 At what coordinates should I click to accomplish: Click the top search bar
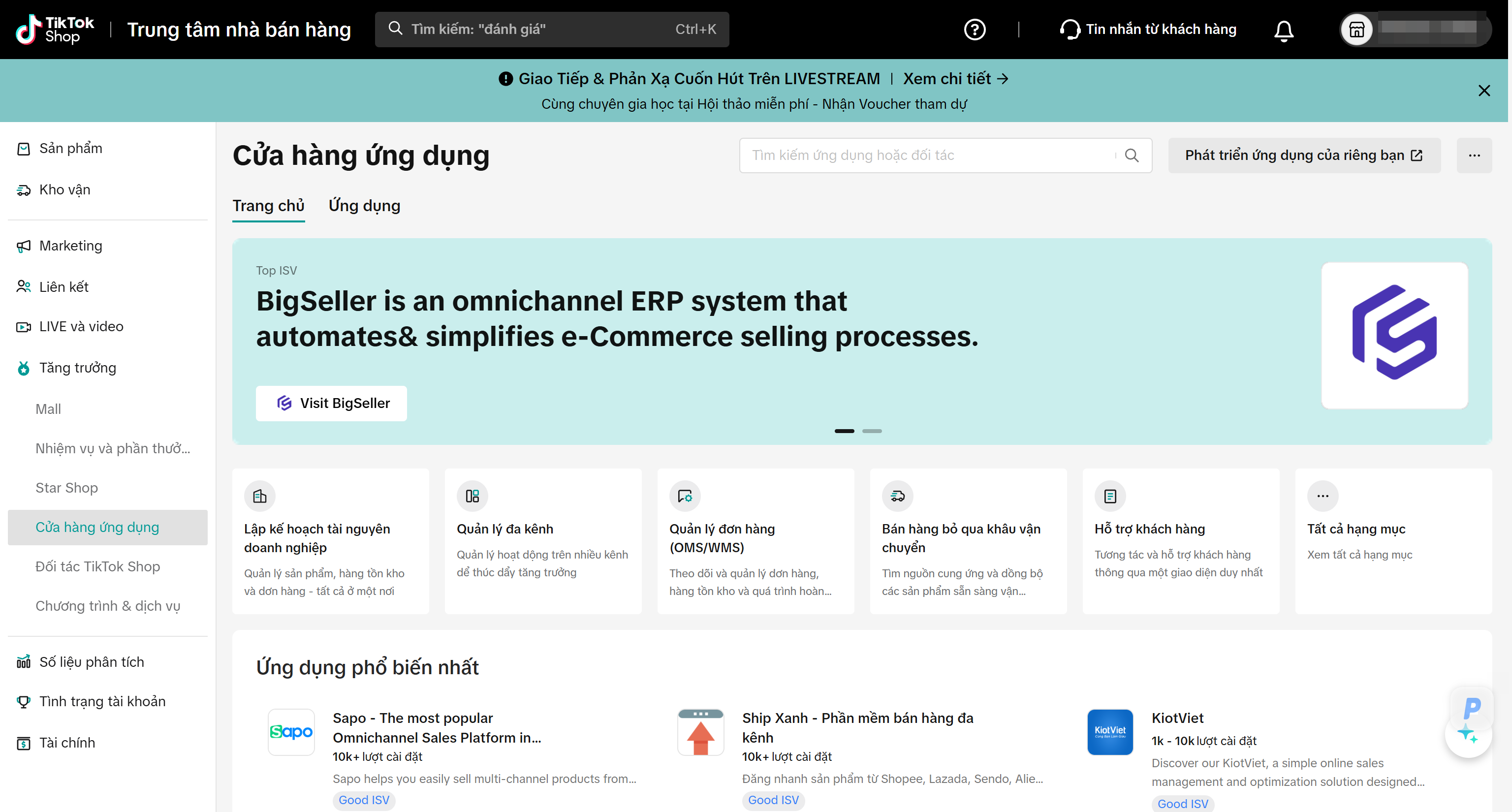pos(552,30)
